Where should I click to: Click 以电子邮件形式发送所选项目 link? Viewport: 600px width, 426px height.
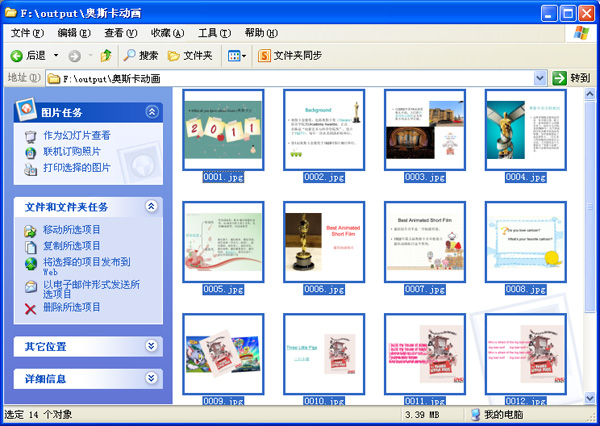click(x=91, y=289)
